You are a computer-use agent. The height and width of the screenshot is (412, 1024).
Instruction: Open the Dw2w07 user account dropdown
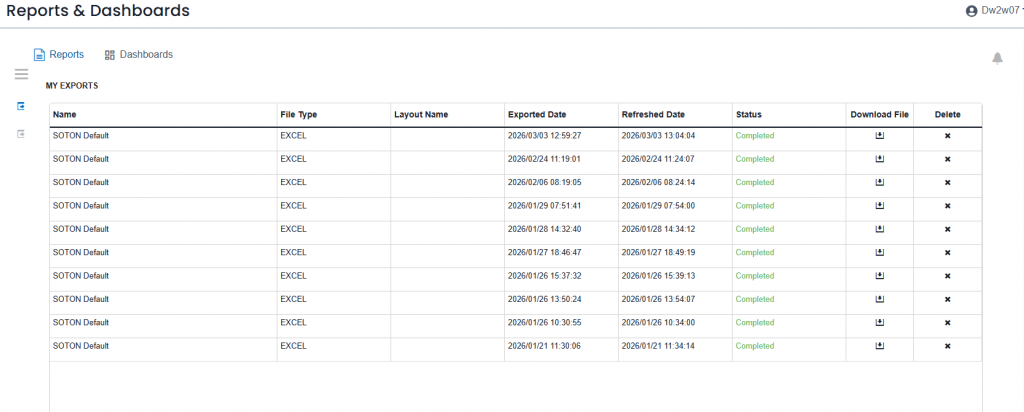pos(994,11)
